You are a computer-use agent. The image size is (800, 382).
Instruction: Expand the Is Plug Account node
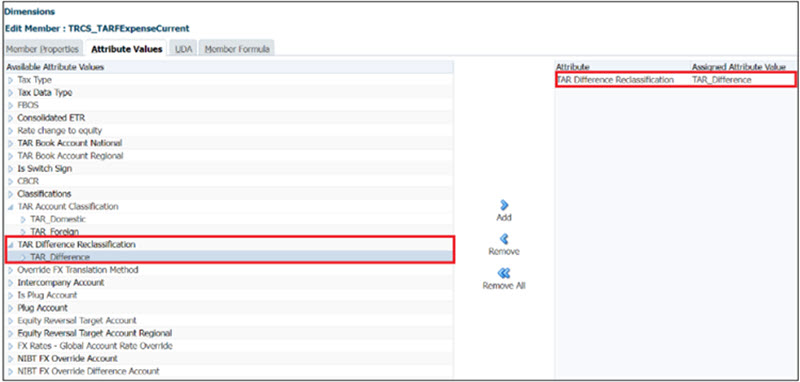pos(11,295)
